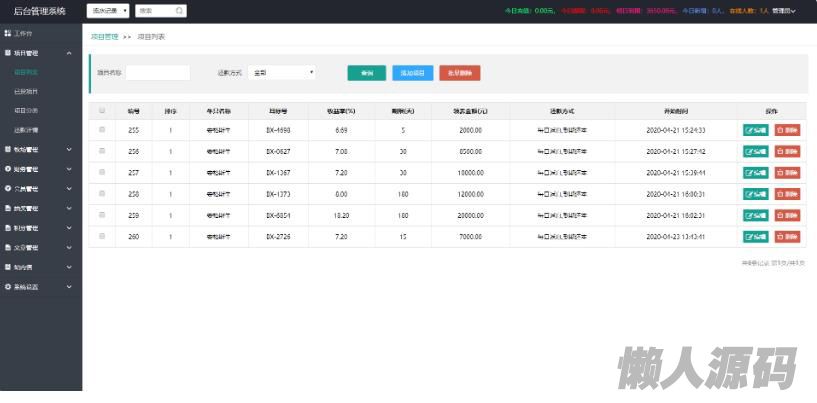Check the checkbox for row 259
The width and height of the screenshot is (817, 403).
click(102, 215)
